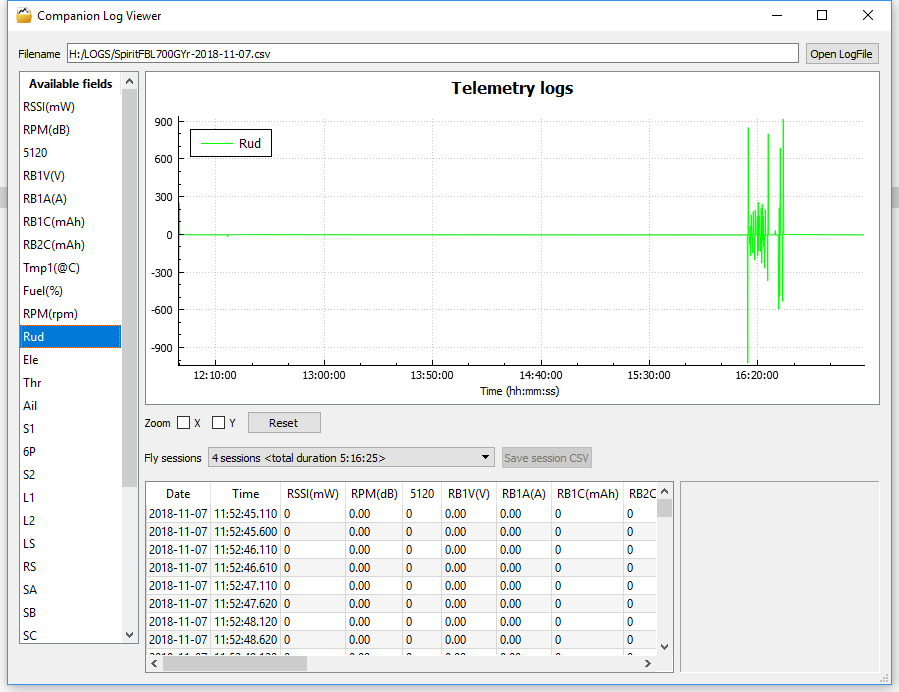Viewport: 899px width, 692px height.
Task: Select the Ele field from Available fields
Action: 31,360
